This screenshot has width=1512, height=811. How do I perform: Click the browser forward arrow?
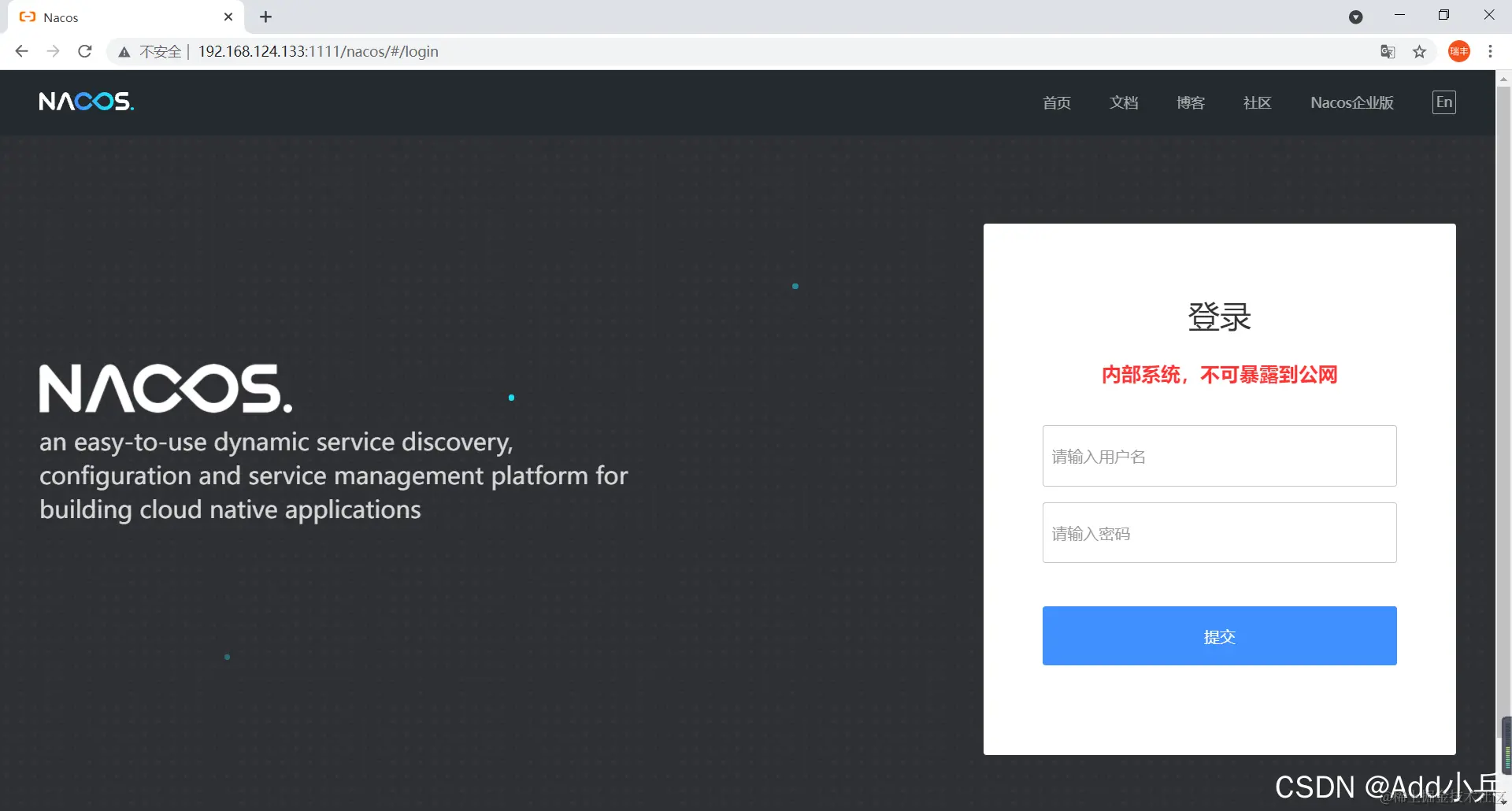pyautogui.click(x=53, y=51)
